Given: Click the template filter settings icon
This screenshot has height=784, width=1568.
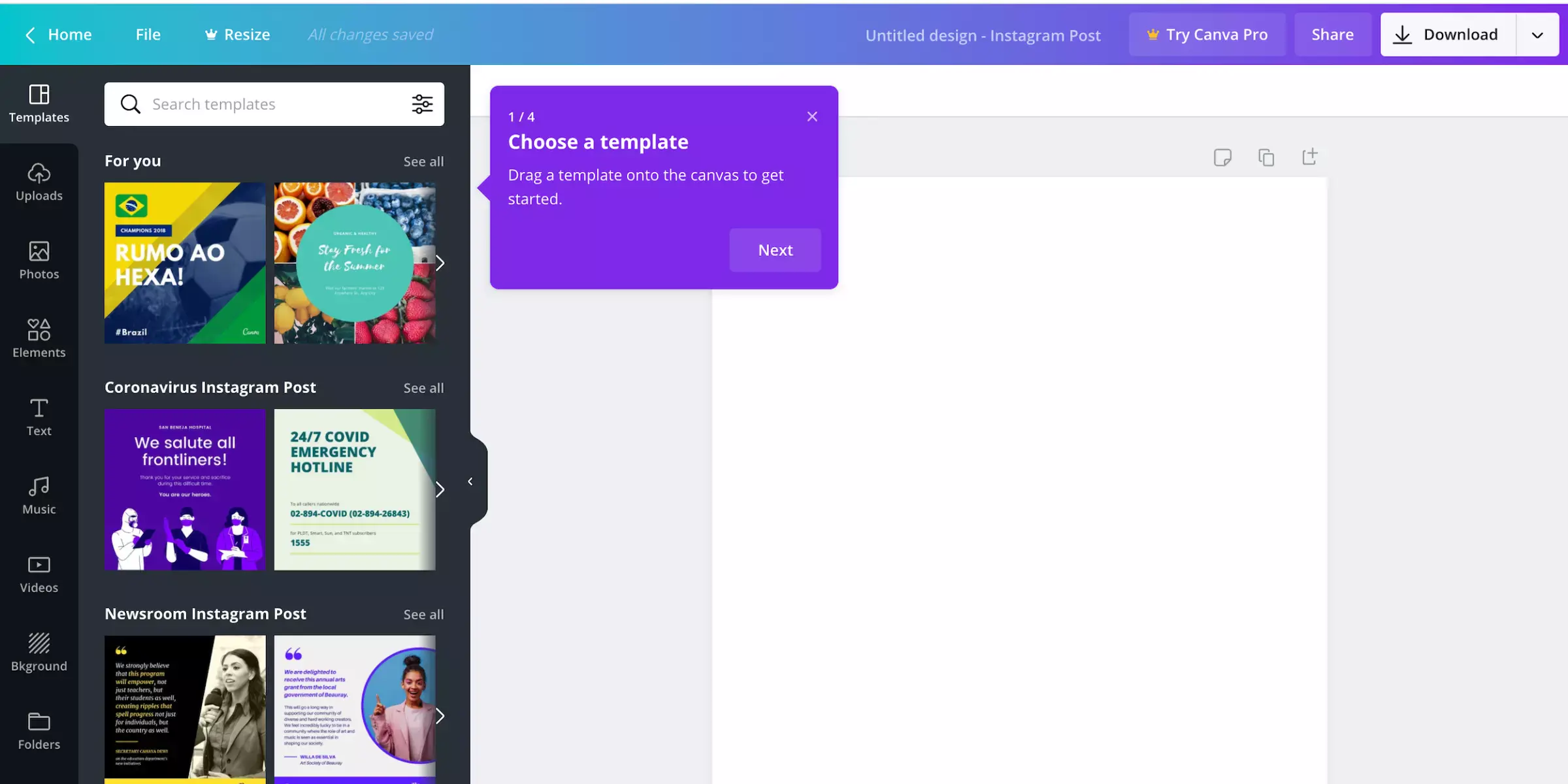Looking at the screenshot, I should pos(422,103).
